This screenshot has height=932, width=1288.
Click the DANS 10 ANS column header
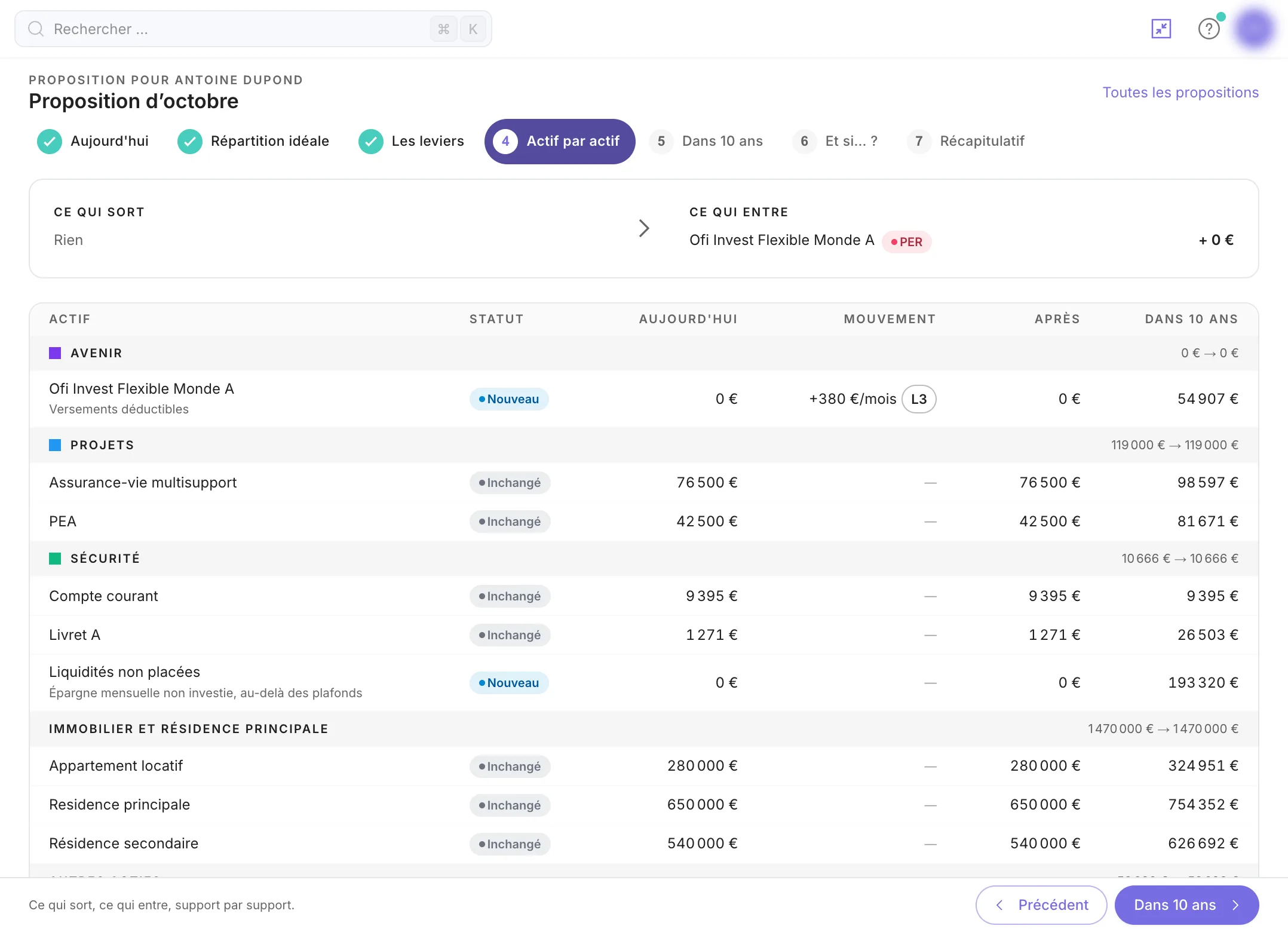1191,319
